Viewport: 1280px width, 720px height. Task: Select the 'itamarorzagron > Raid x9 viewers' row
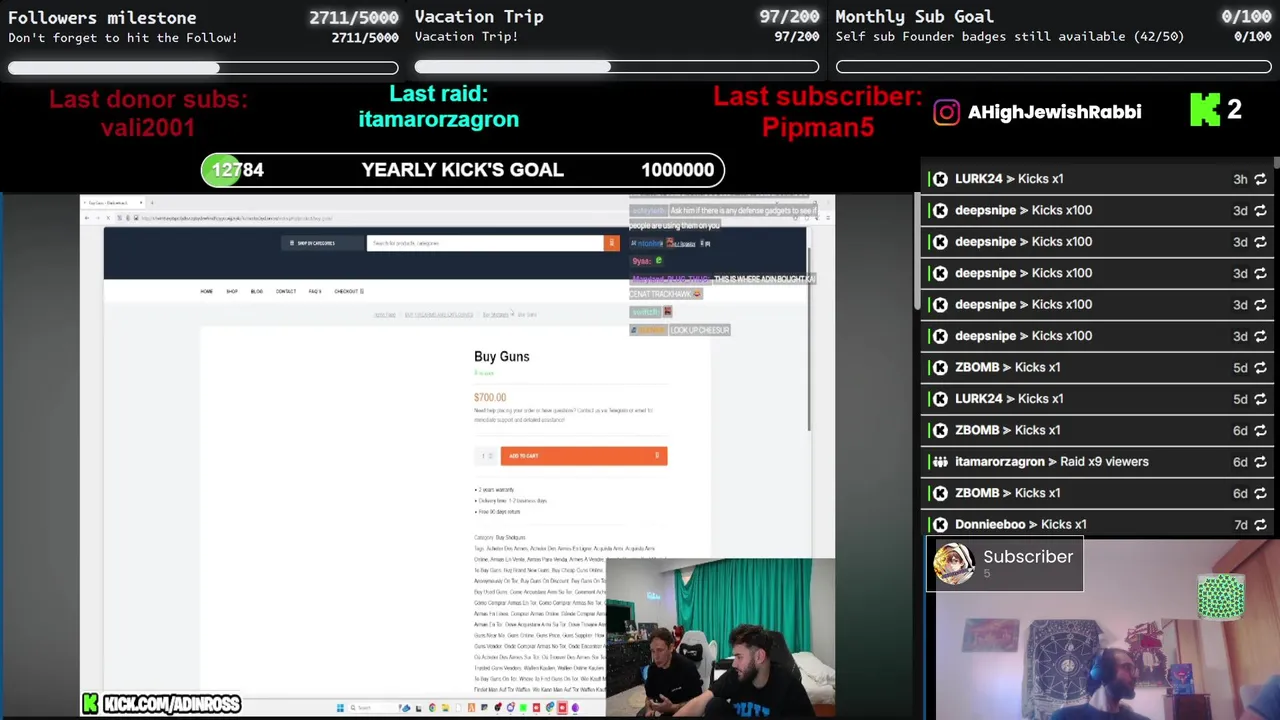pos(1099,462)
